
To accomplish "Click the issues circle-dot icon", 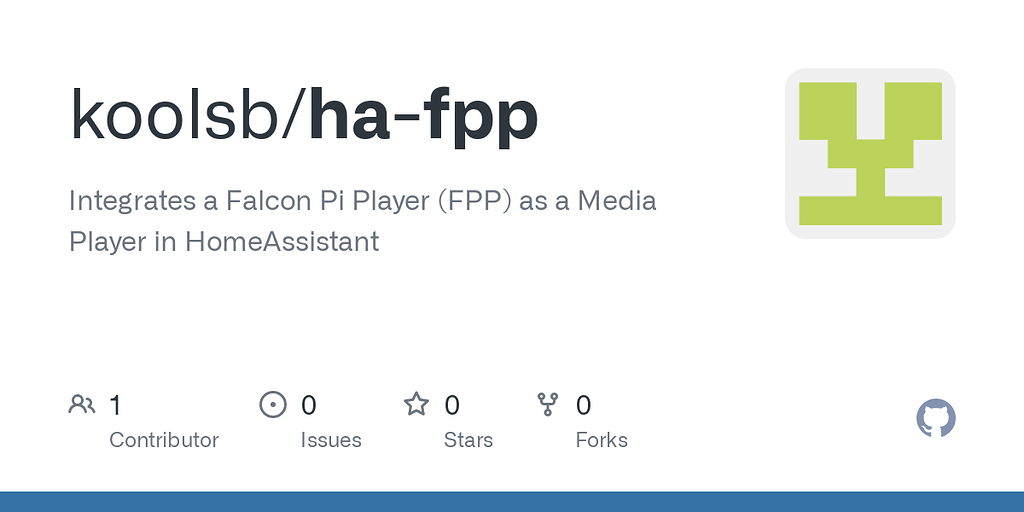I will pyautogui.click(x=272, y=404).
